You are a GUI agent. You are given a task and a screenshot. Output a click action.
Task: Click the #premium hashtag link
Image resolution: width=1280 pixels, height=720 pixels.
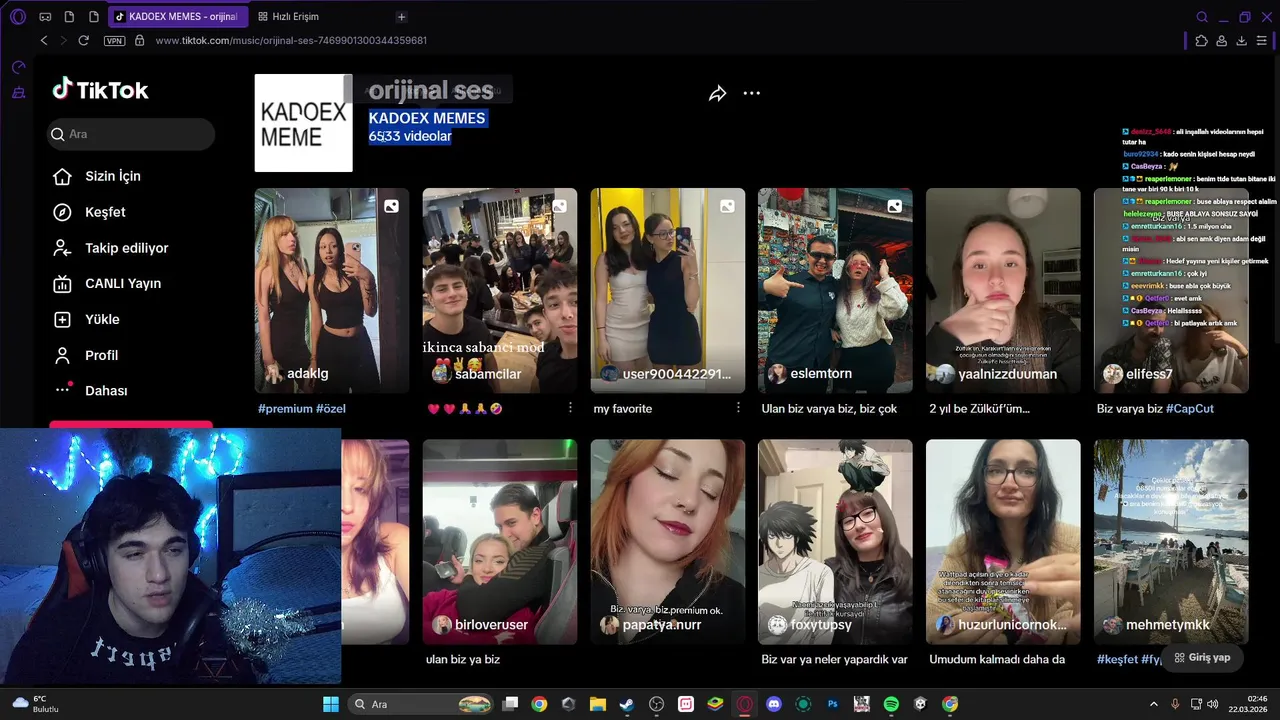tap(285, 409)
